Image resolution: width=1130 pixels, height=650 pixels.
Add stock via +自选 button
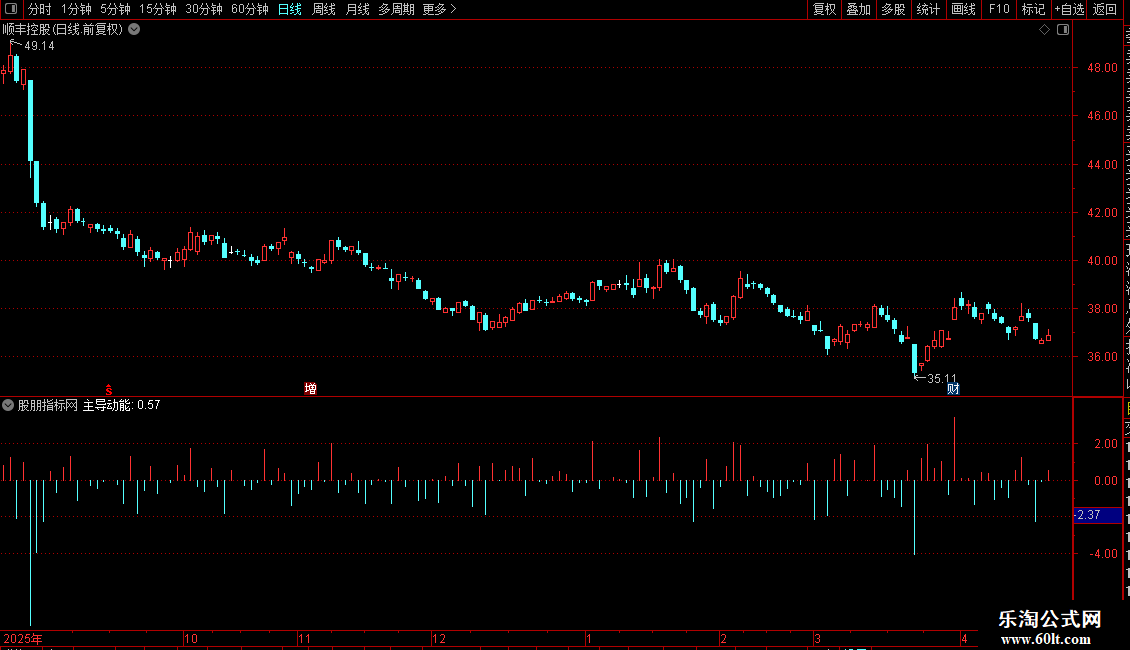click(x=1069, y=9)
